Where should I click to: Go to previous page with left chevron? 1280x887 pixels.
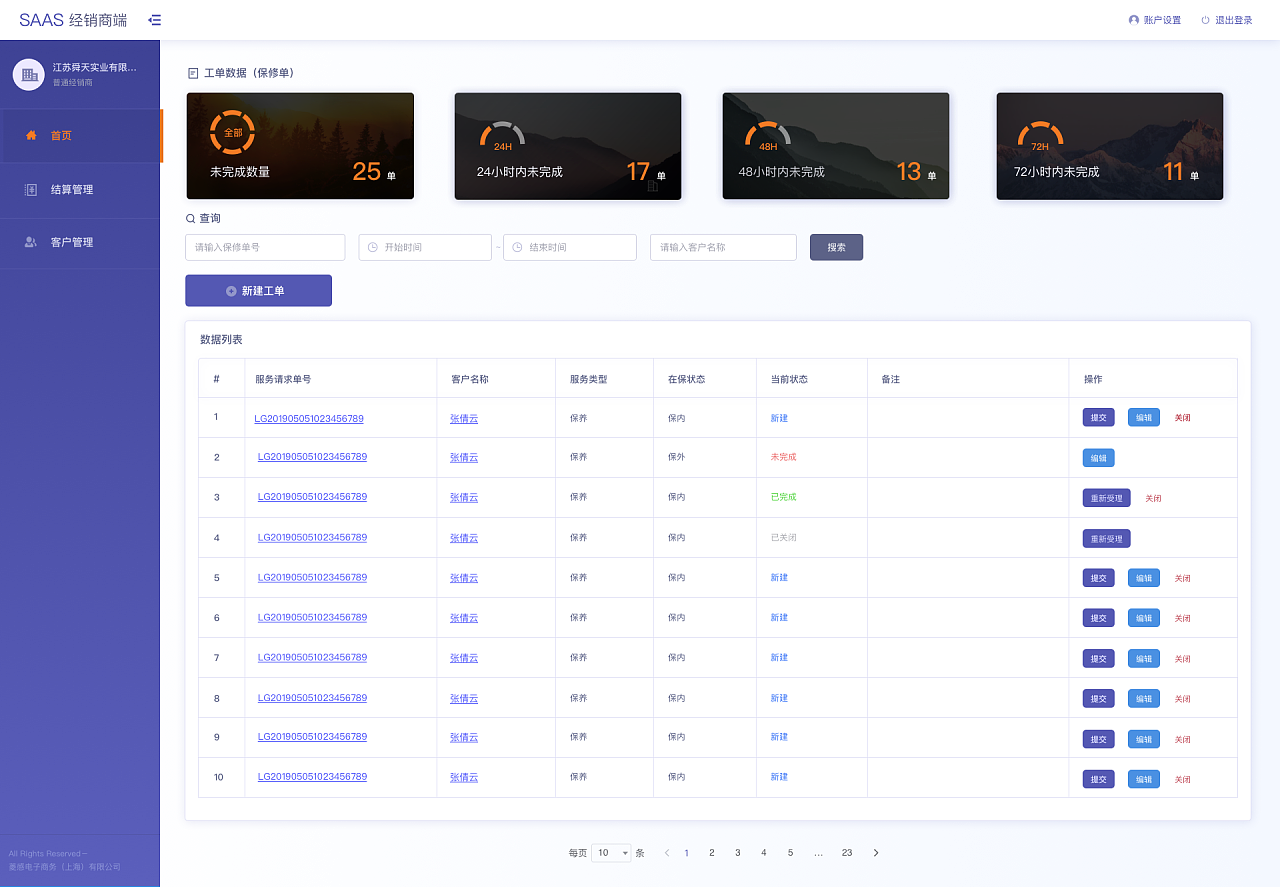tap(667, 853)
